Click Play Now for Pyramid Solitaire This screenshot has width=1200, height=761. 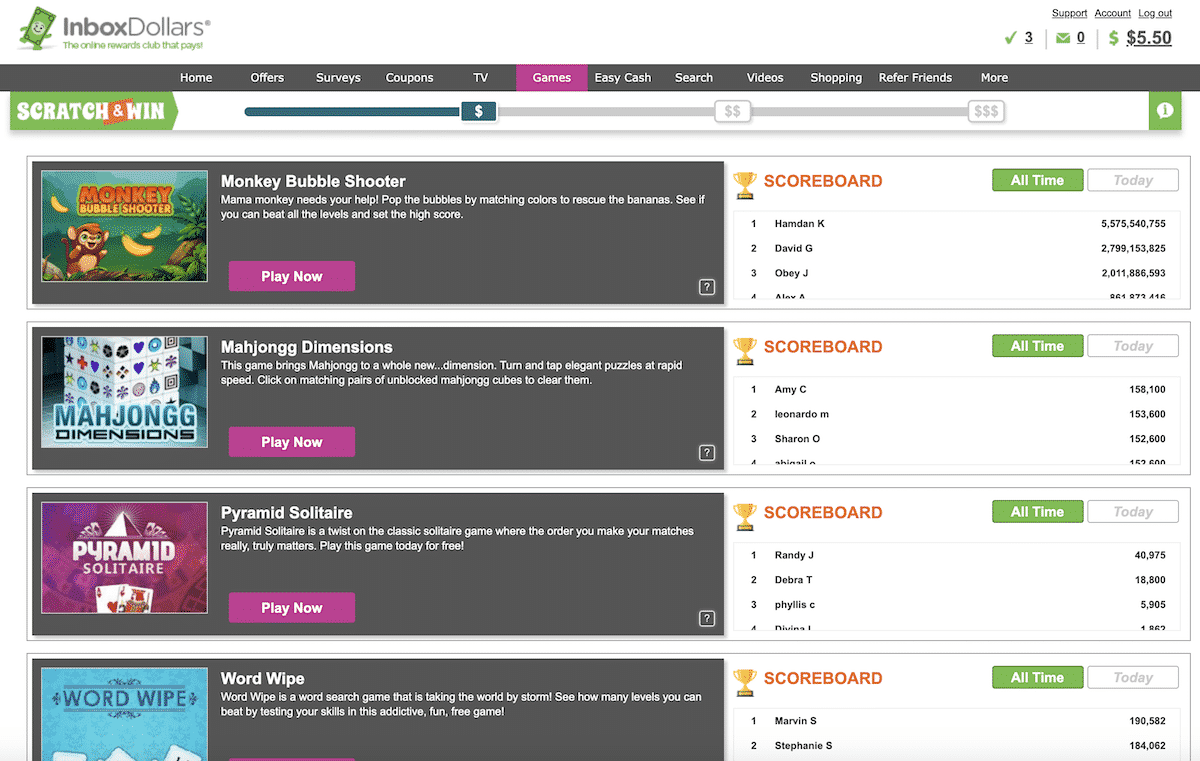(292, 608)
